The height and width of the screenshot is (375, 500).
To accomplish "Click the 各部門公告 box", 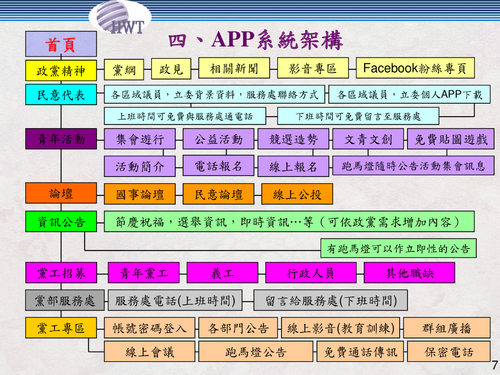I will tap(238, 328).
